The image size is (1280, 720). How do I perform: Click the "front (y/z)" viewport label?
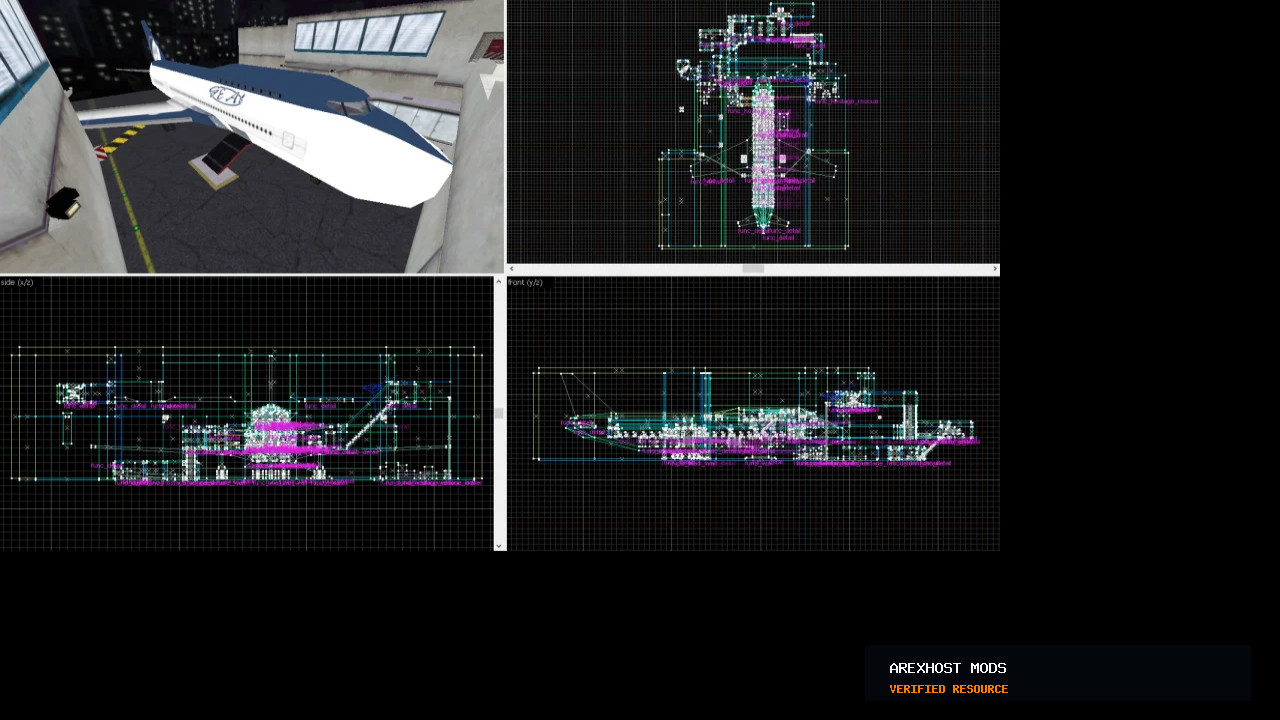tap(525, 283)
